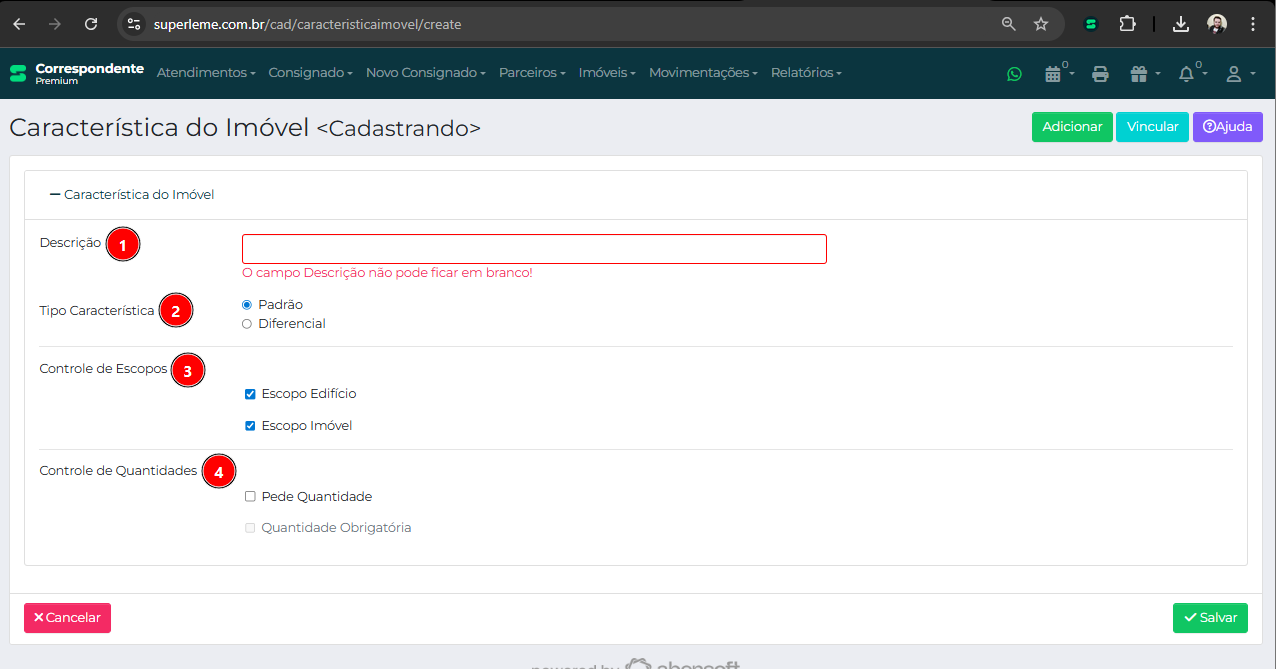Screen dimensions: 1276x669
Task: Click the printer icon in navbar
Action: 1100,73
